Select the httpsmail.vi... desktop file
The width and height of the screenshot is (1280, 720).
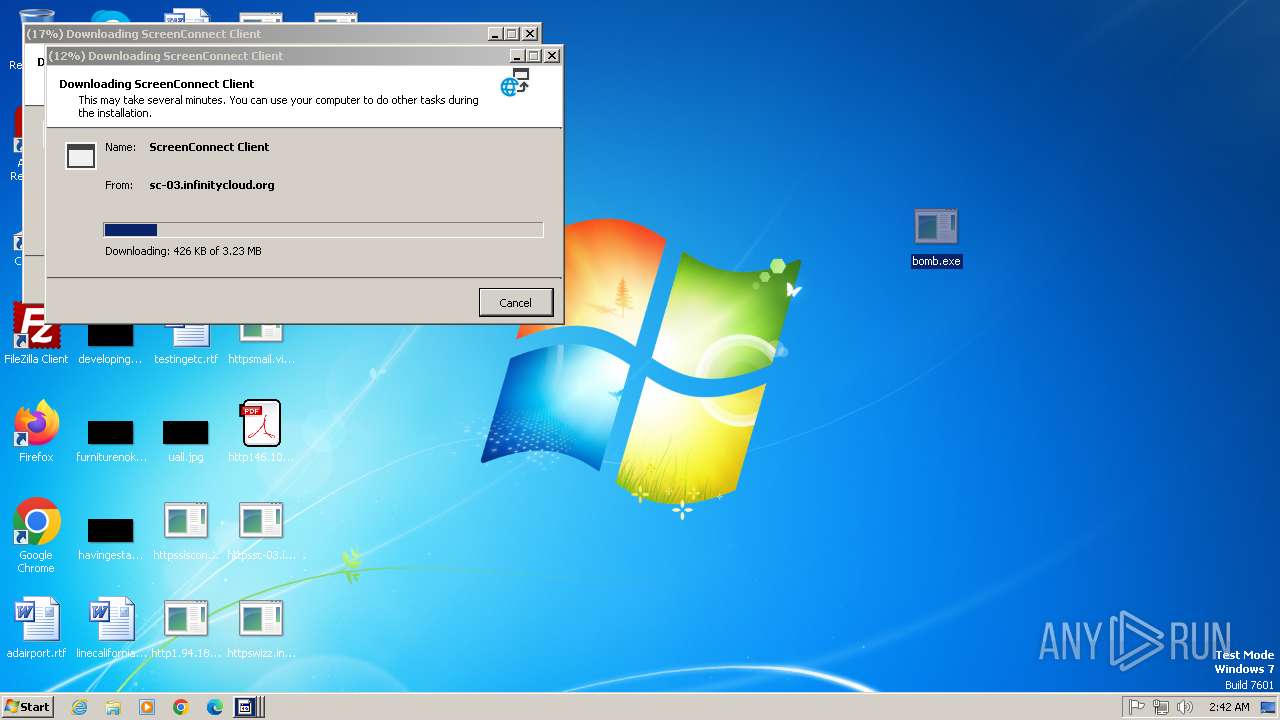[x=261, y=345]
